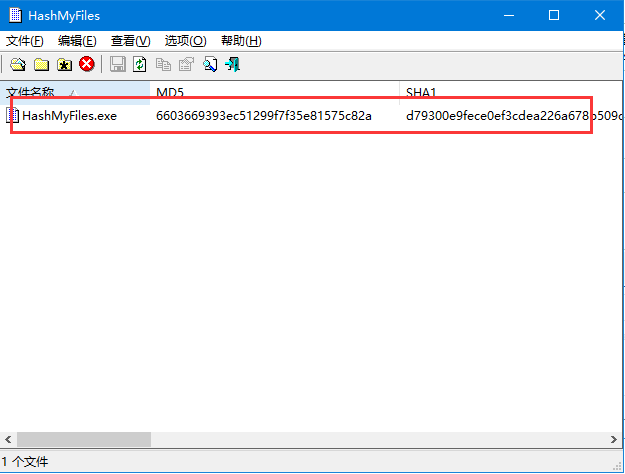This screenshot has height=474, width=625.
Task: Open the 编辑(E) menu
Action: (77, 41)
